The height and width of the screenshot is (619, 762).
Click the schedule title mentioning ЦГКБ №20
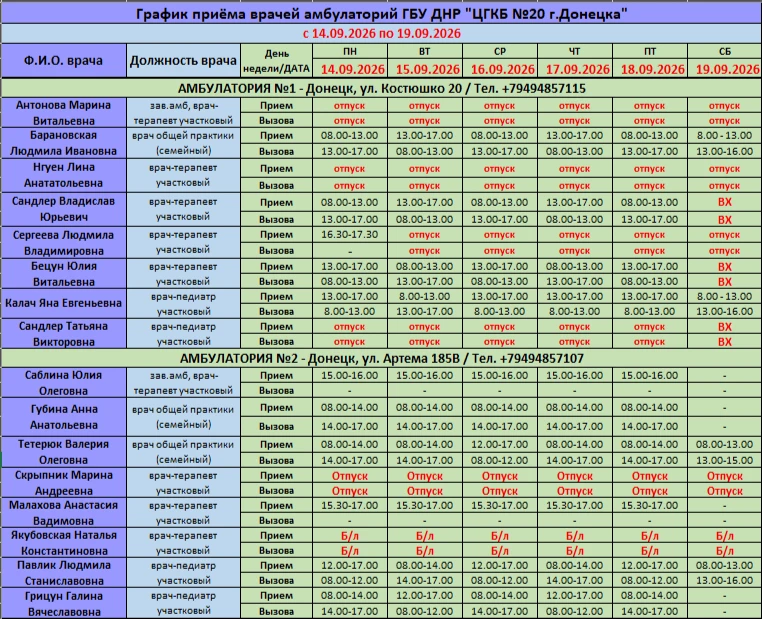381,14
